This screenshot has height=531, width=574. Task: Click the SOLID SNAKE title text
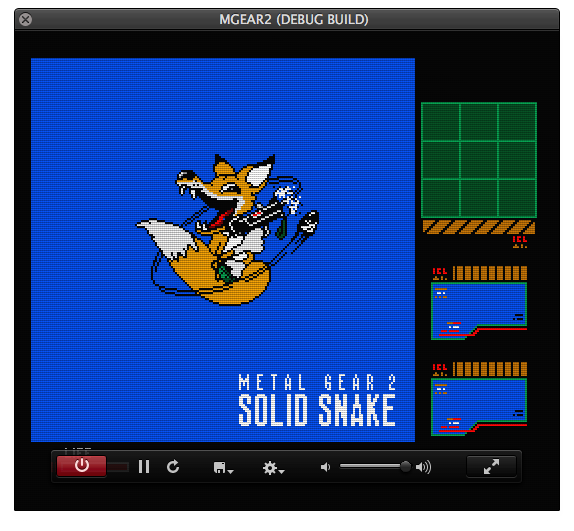(317, 410)
